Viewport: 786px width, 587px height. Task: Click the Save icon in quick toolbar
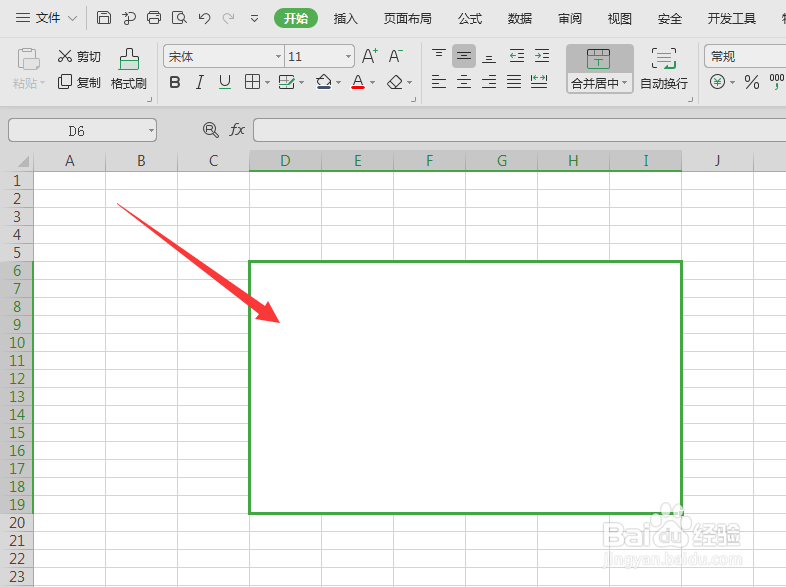(104, 18)
